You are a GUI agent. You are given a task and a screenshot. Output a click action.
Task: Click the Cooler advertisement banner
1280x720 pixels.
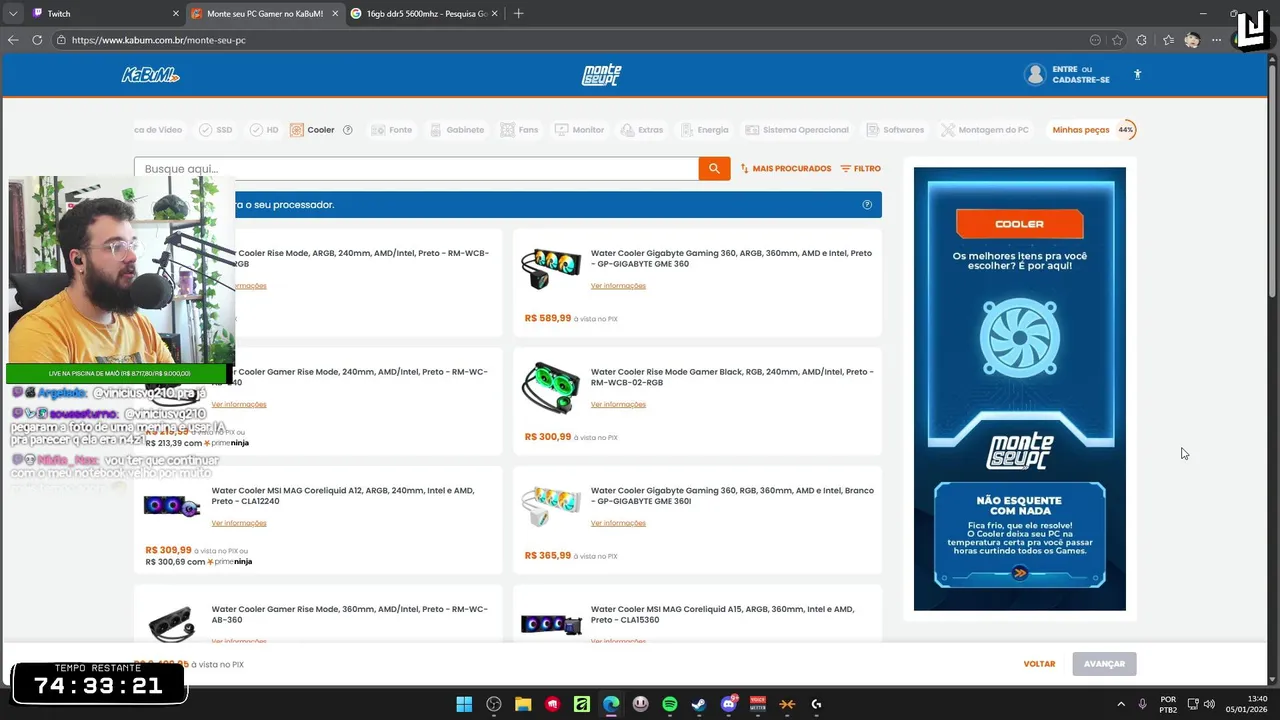tap(1019, 388)
